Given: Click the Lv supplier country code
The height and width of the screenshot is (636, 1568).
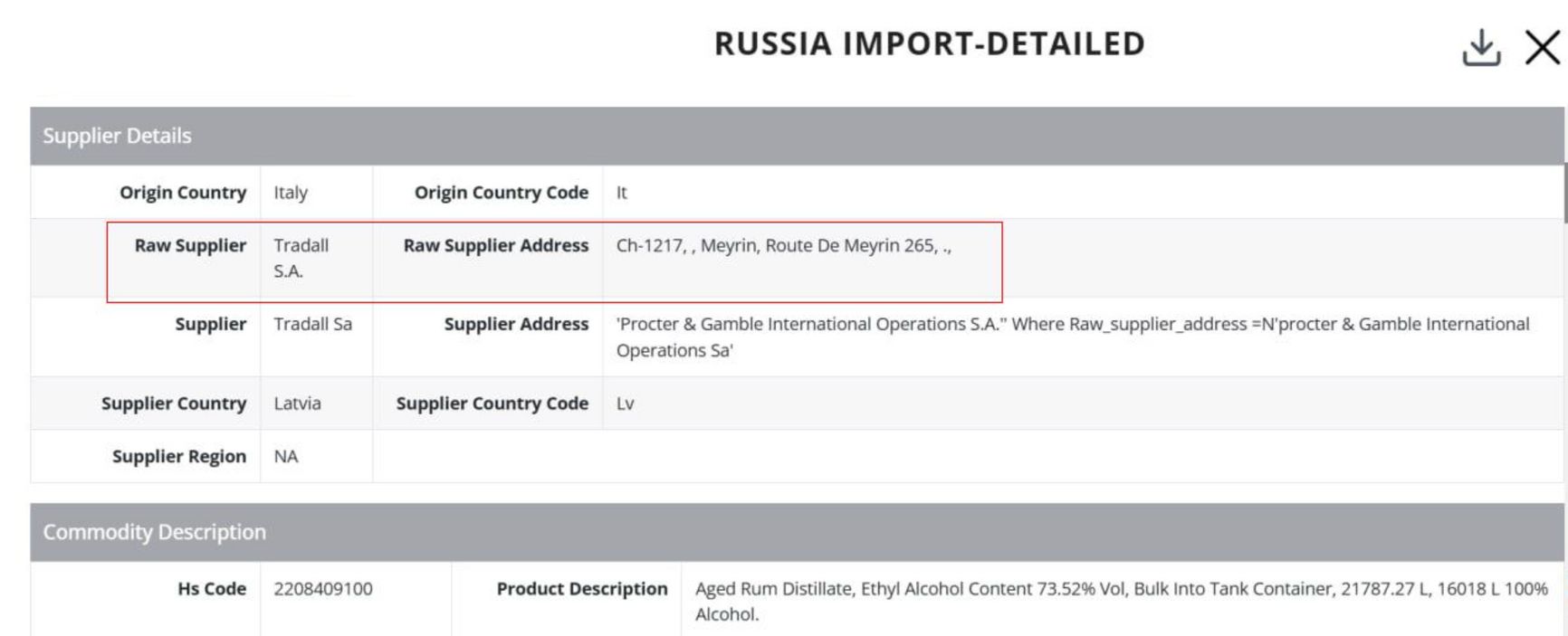Looking at the screenshot, I should (625, 403).
